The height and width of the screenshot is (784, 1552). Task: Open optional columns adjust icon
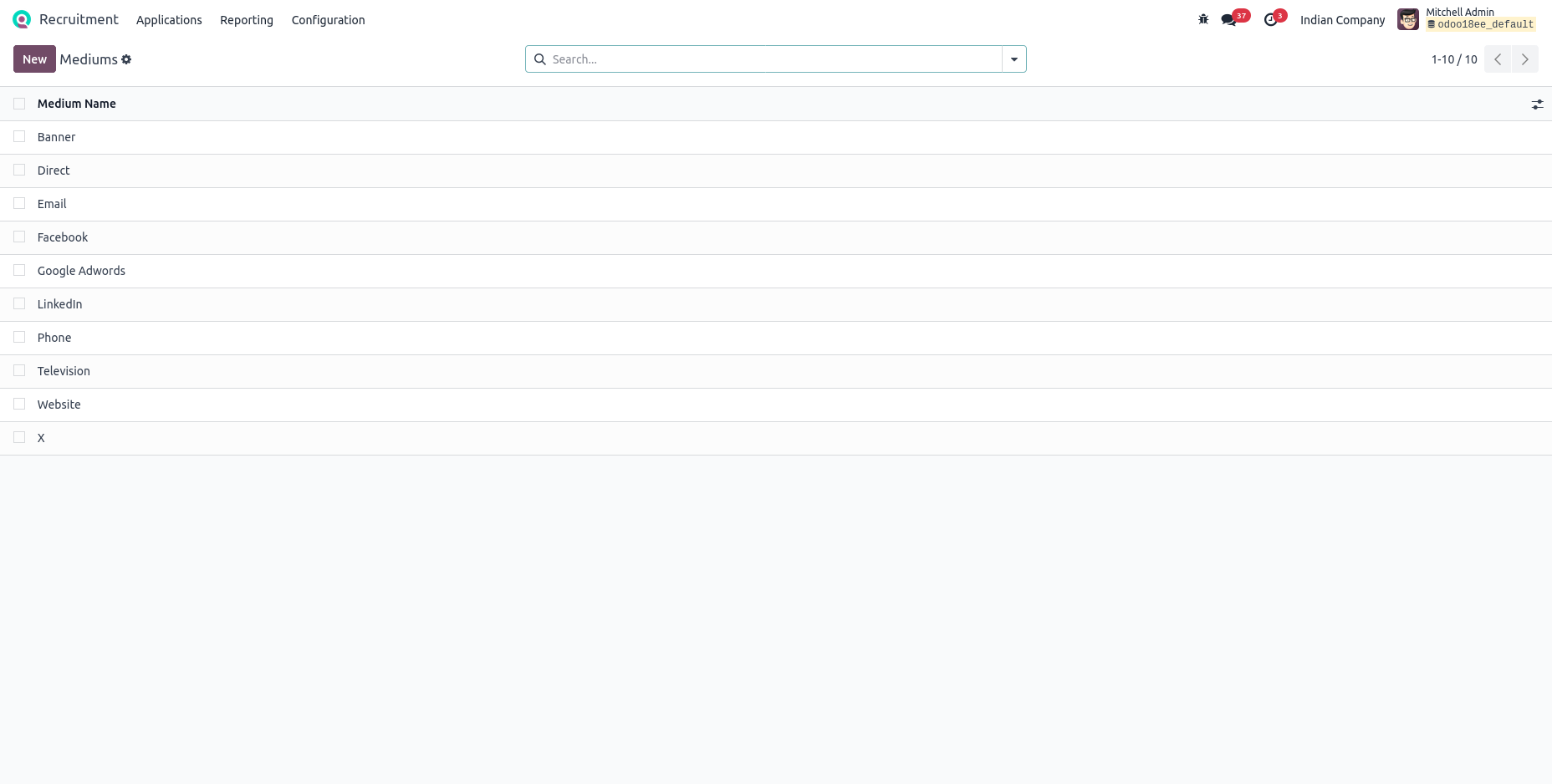[1537, 104]
